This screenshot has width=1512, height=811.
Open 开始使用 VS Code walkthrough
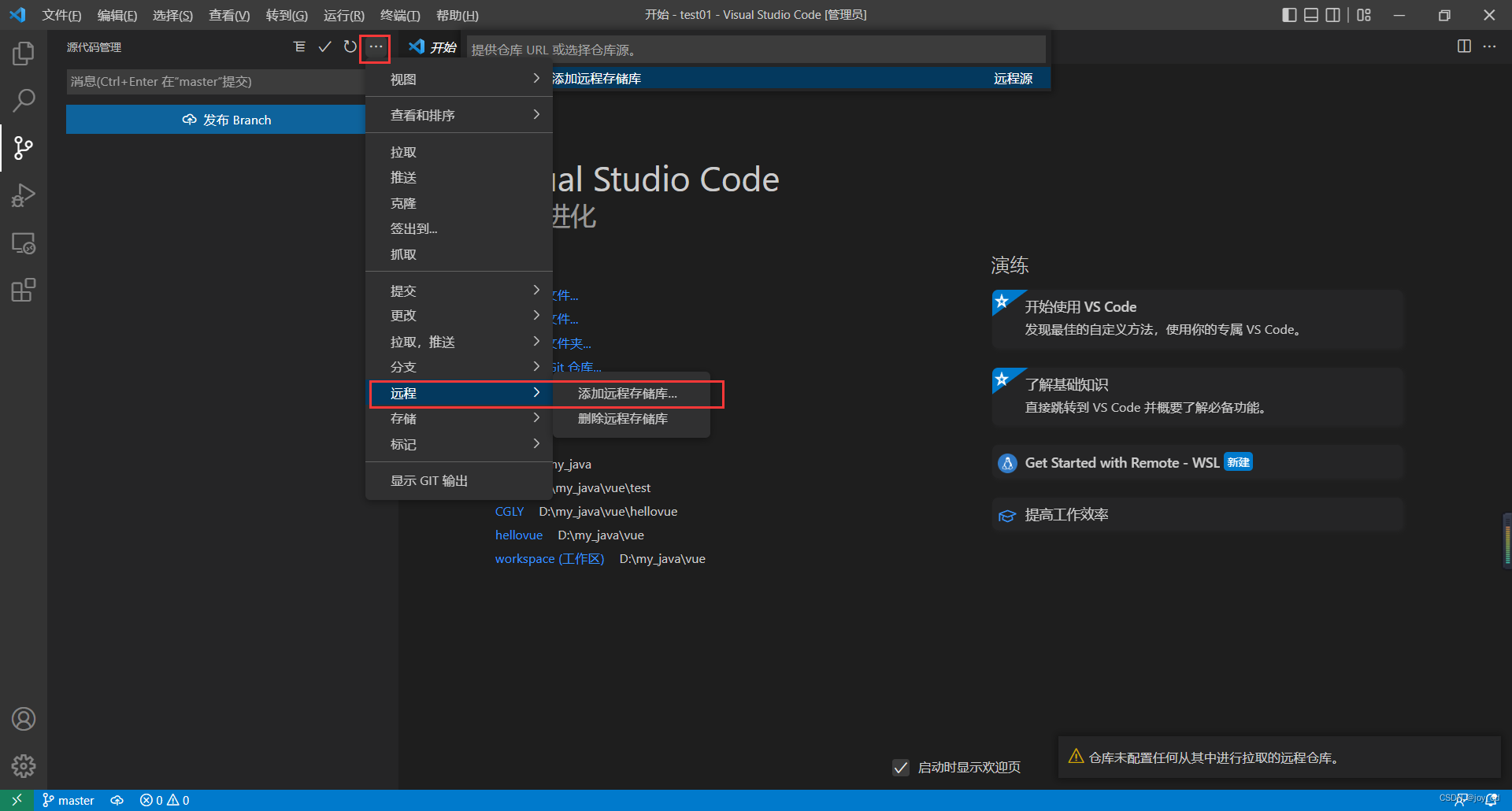(x=1197, y=319)
